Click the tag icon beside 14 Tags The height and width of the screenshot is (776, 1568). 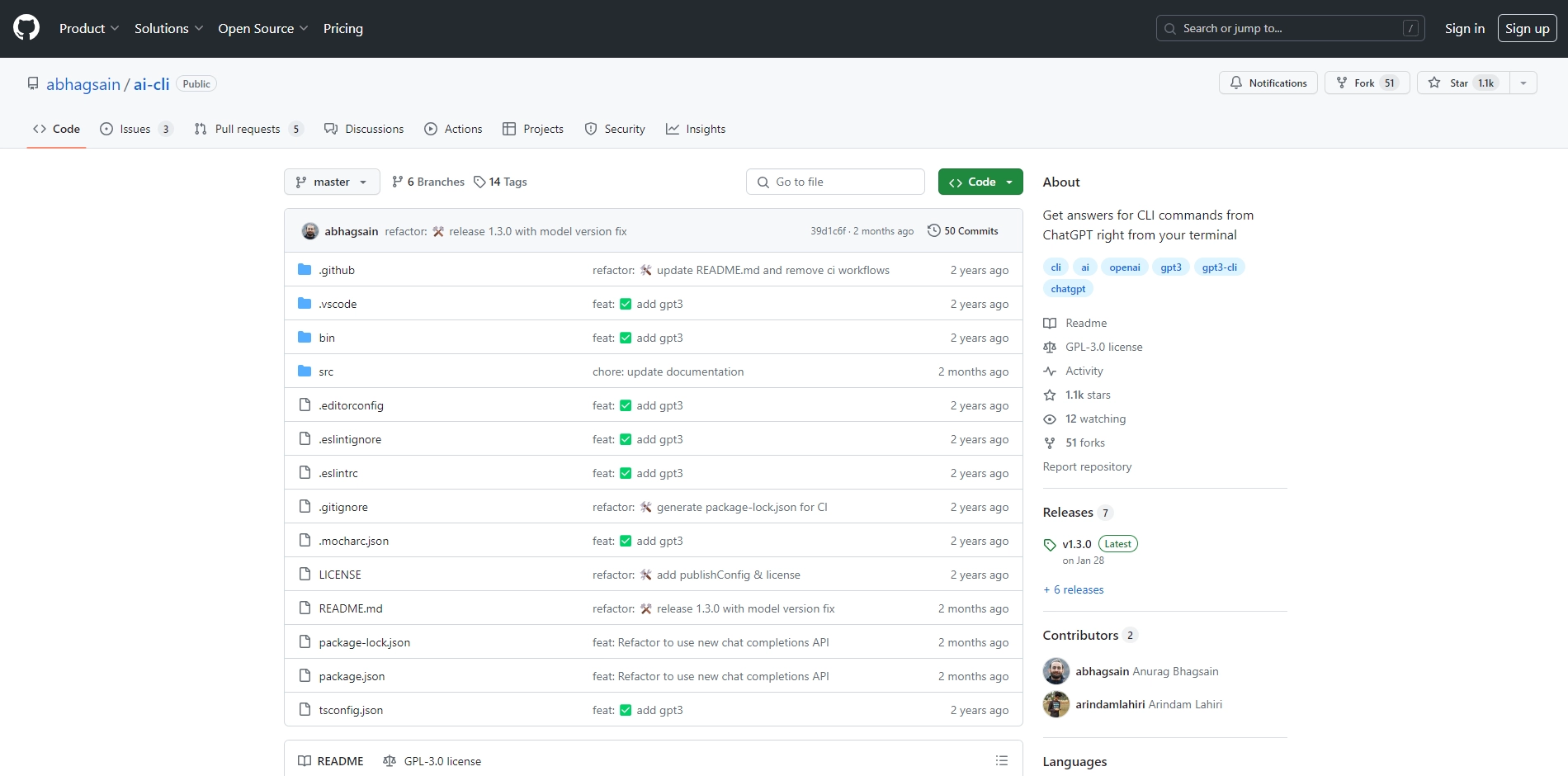479,182
